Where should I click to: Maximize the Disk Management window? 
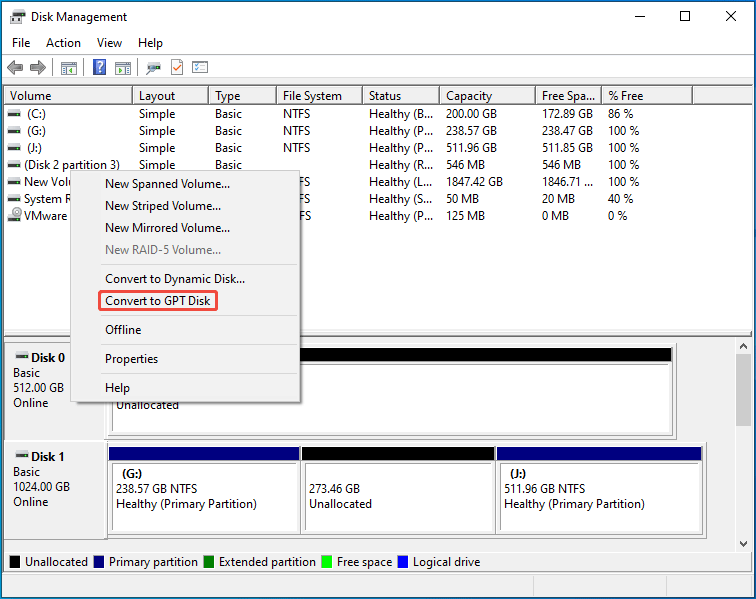click(x=685, y=16)
